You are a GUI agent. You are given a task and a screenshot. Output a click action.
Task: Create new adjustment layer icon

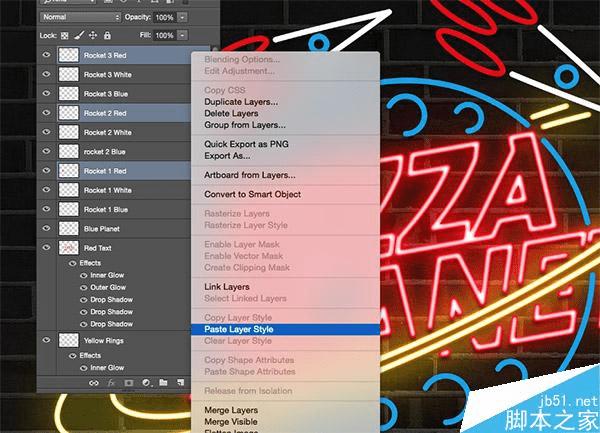pos(146,383)
